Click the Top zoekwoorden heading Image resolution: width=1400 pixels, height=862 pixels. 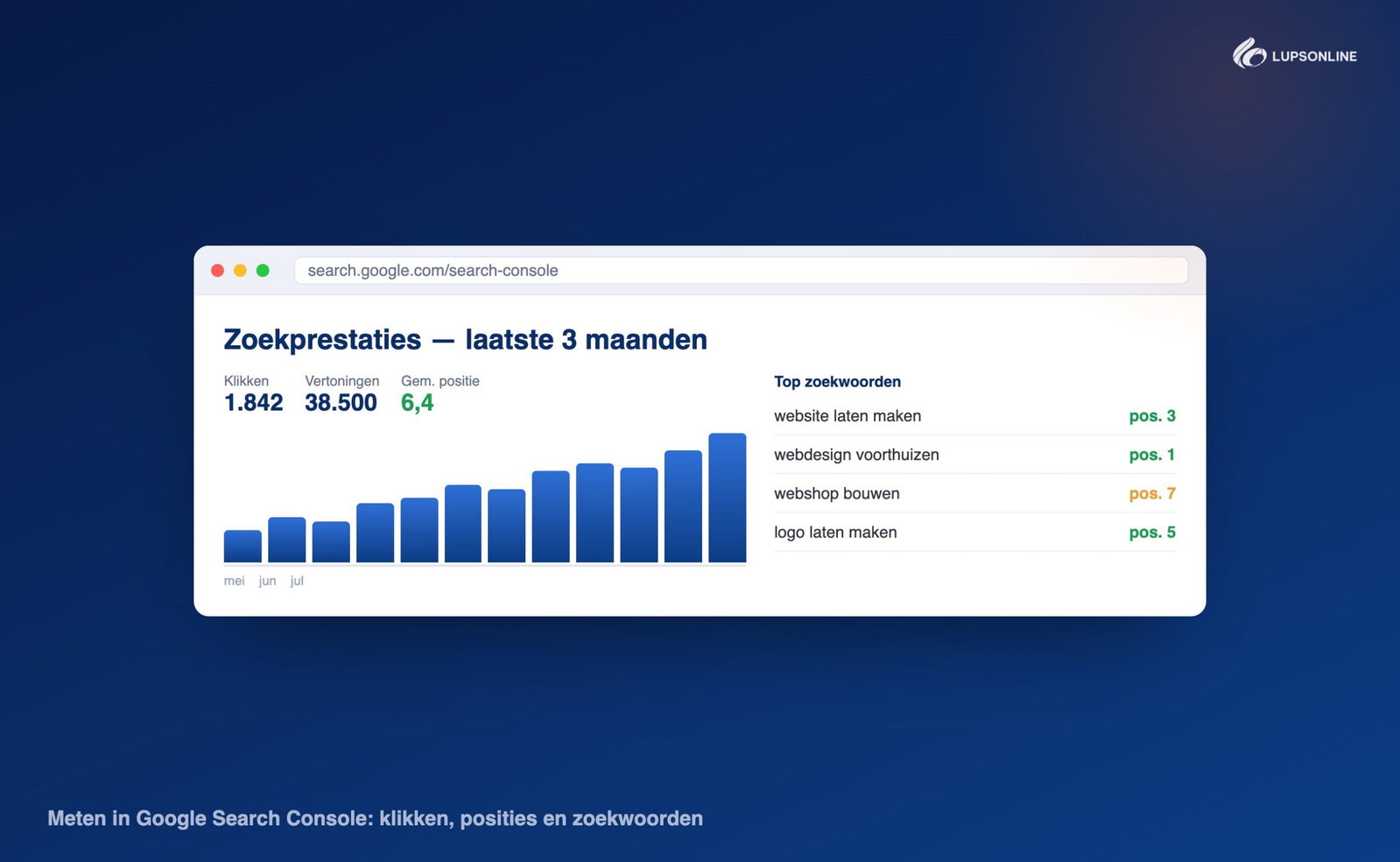pyautogui.click(x=837, y=382)
